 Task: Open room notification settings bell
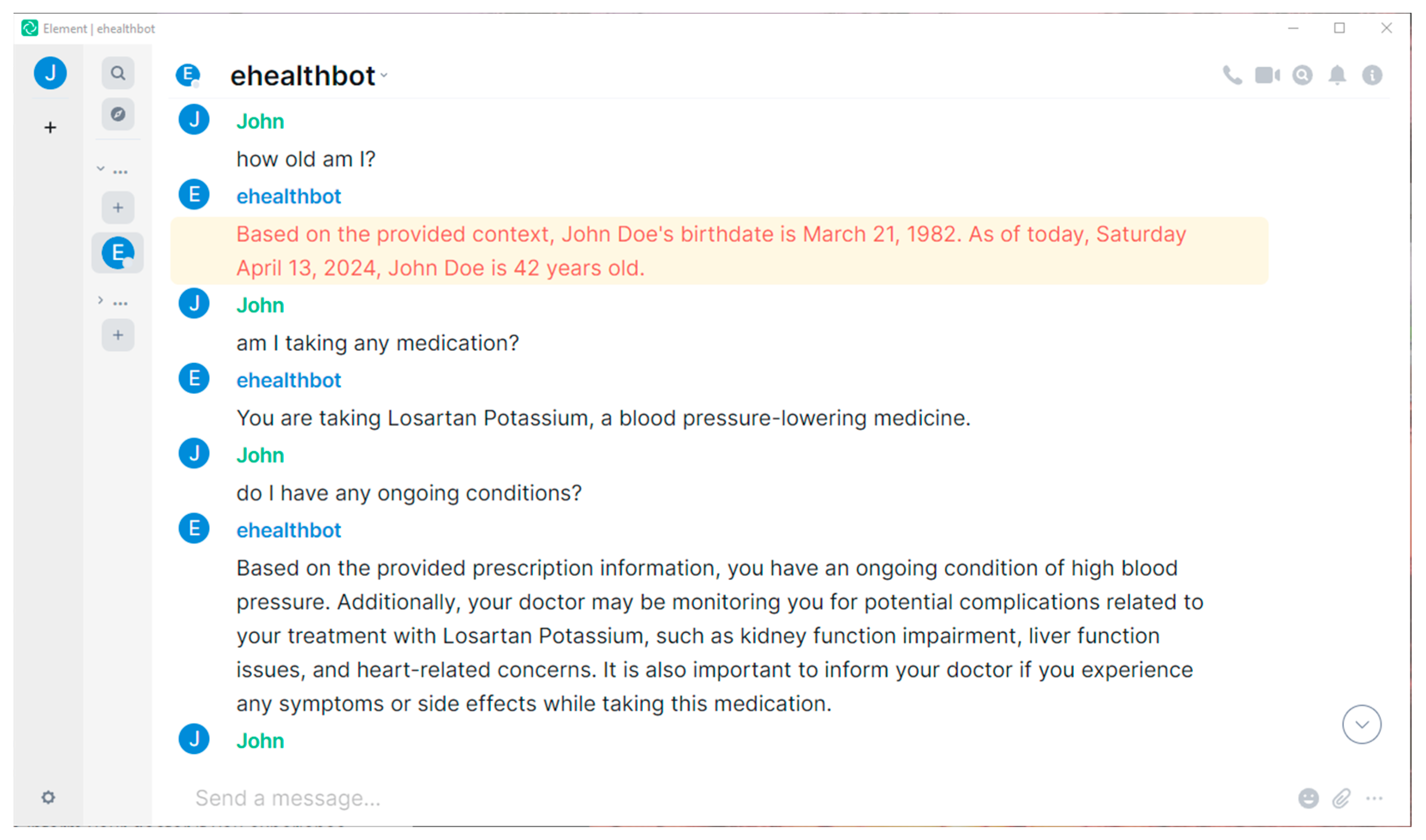[x=1337, y=75]
